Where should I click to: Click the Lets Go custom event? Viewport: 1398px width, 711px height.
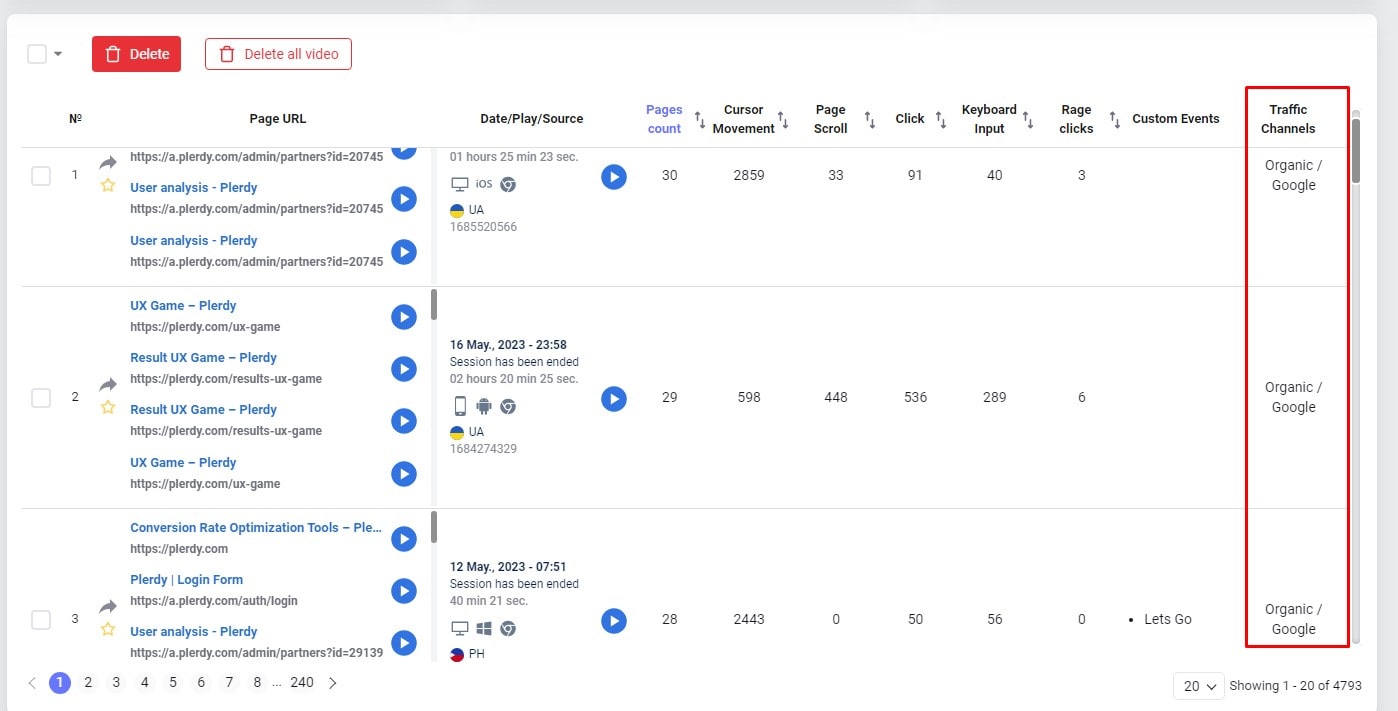[x=1168, y=619]
